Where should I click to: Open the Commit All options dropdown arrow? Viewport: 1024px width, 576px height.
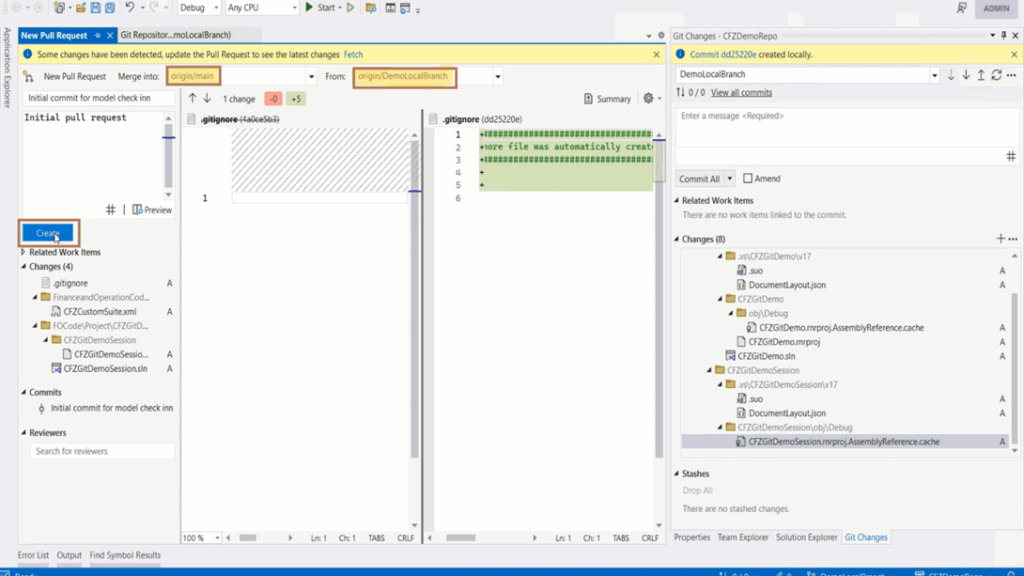point(729,178)
